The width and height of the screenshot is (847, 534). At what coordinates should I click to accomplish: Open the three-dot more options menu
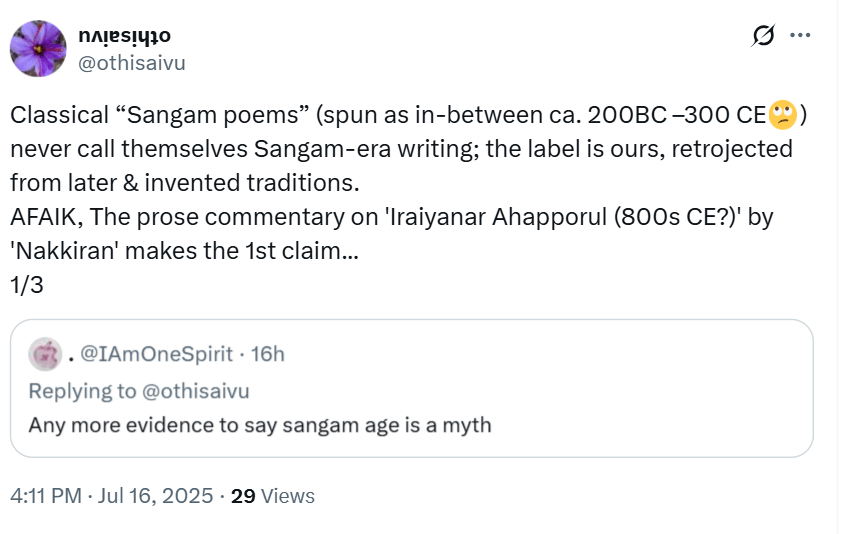(800, 36)
